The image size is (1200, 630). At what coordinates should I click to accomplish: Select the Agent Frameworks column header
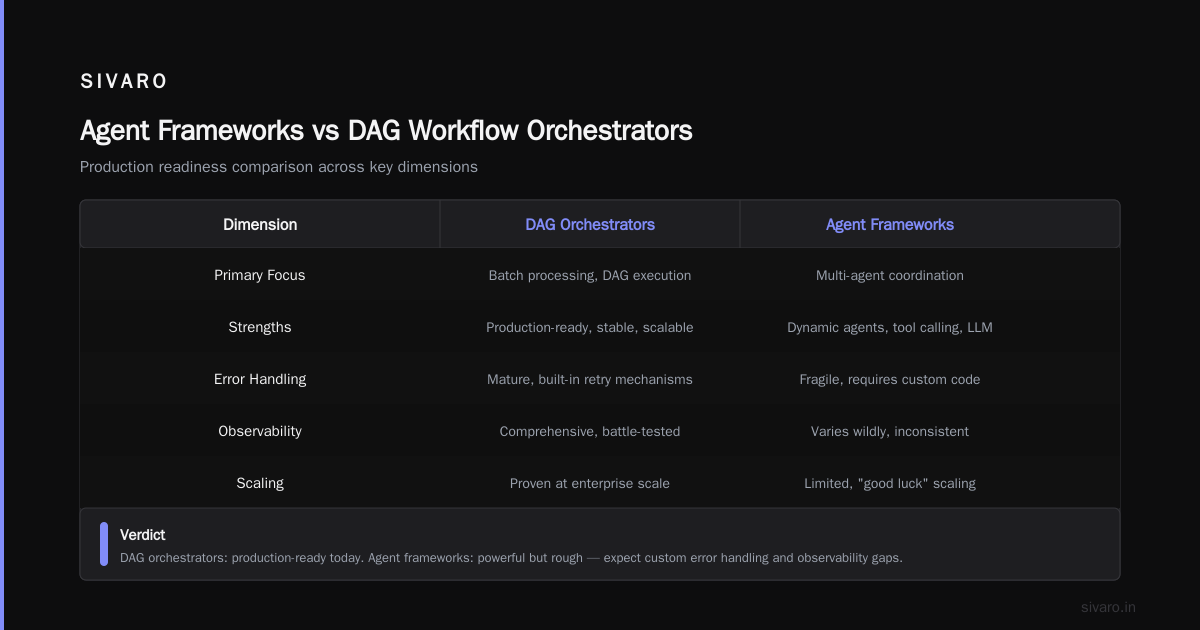point(890,225)
